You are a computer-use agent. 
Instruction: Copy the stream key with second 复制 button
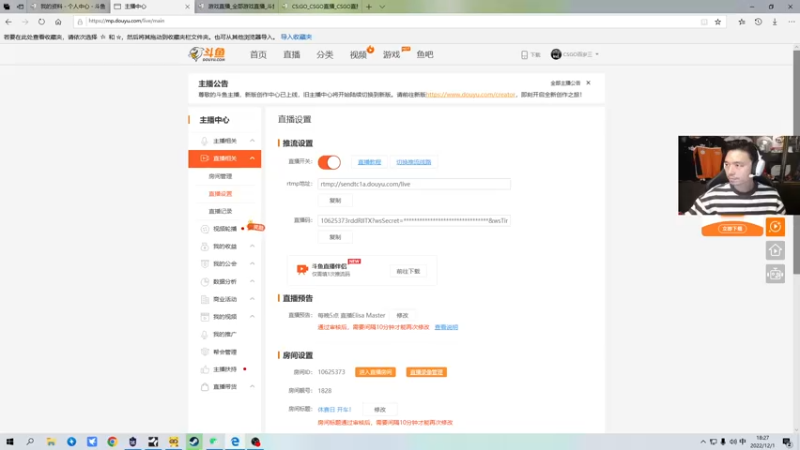point(335,237)
